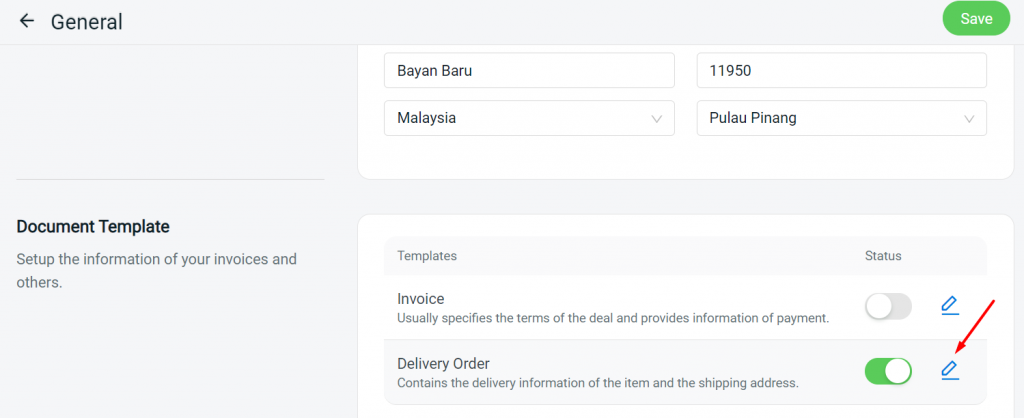Click into the 11950 postcode field
The width and height of the screenshot is (1024, 418).
click(x=840, y=71)
